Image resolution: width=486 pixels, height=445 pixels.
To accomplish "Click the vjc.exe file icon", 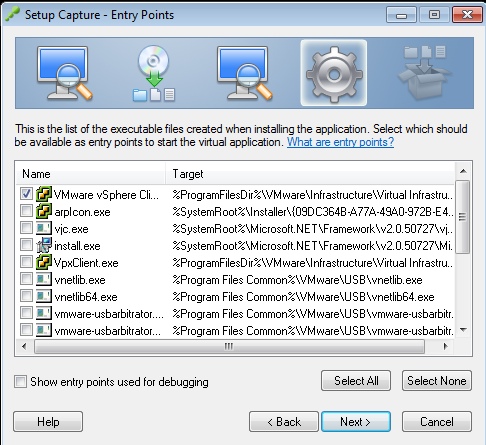I will (x=44, y=228).
